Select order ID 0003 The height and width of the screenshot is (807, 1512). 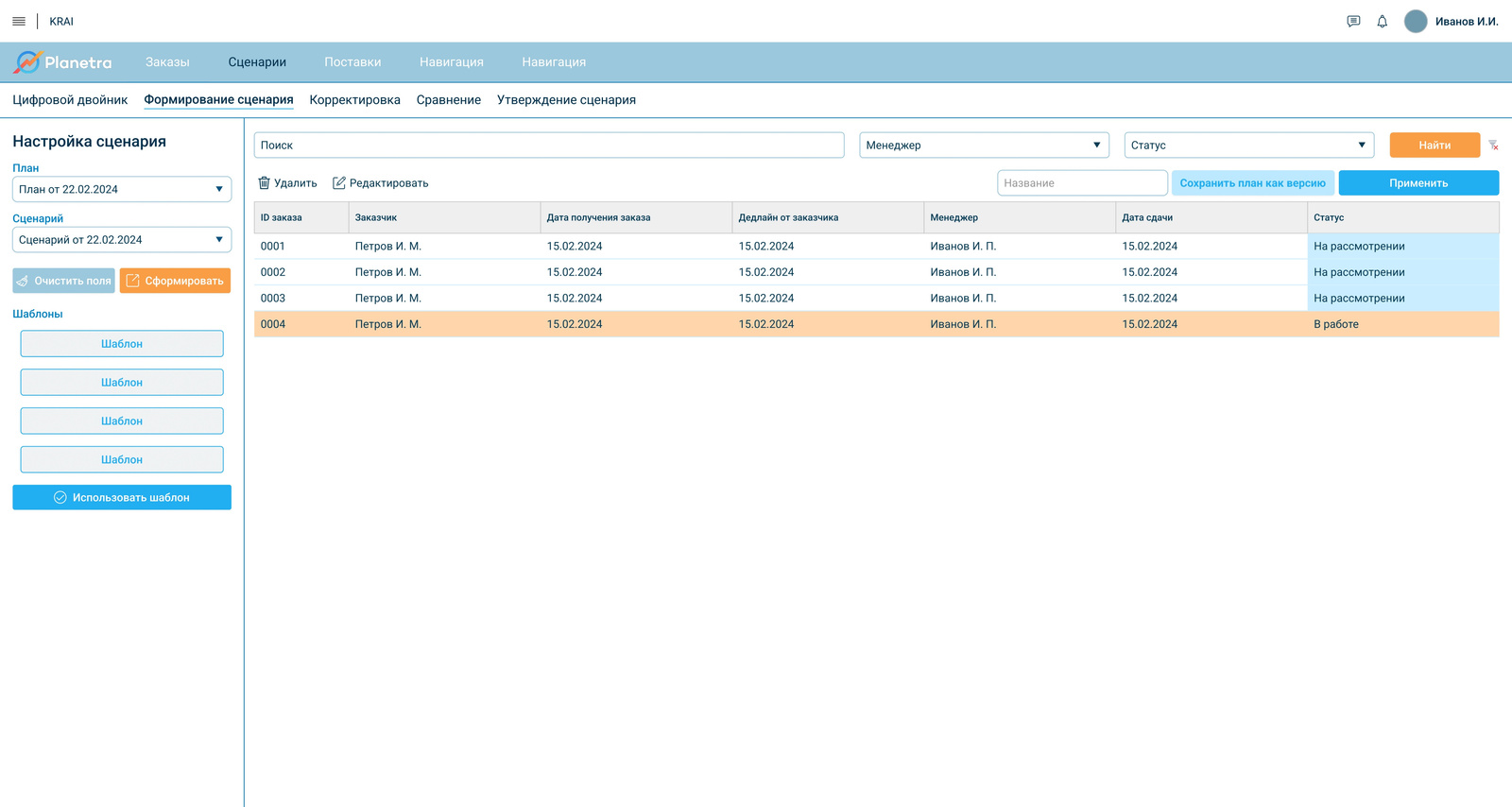coord(273,299)
